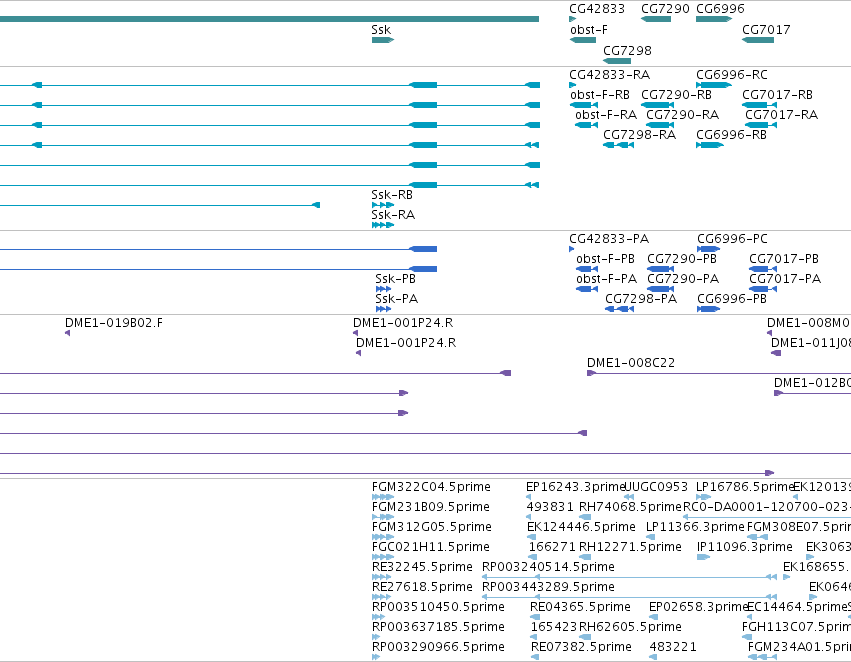The image size is (851, 662).
Task: Select the EK124446.5prime EST label
Action: 581,527
